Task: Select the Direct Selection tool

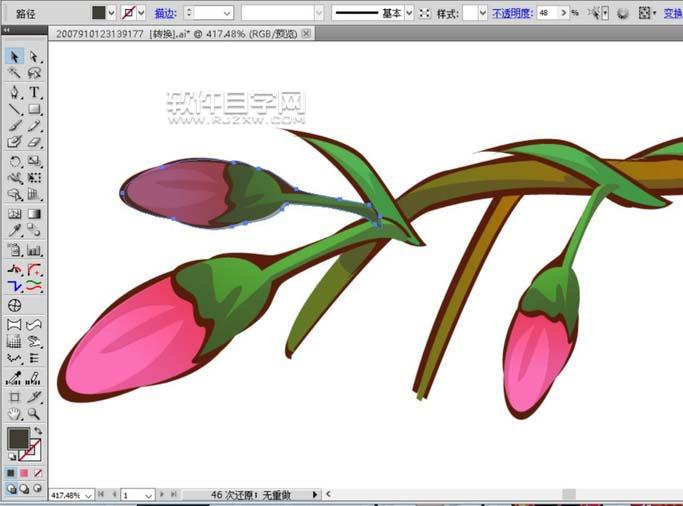Action: click(34, 56)
